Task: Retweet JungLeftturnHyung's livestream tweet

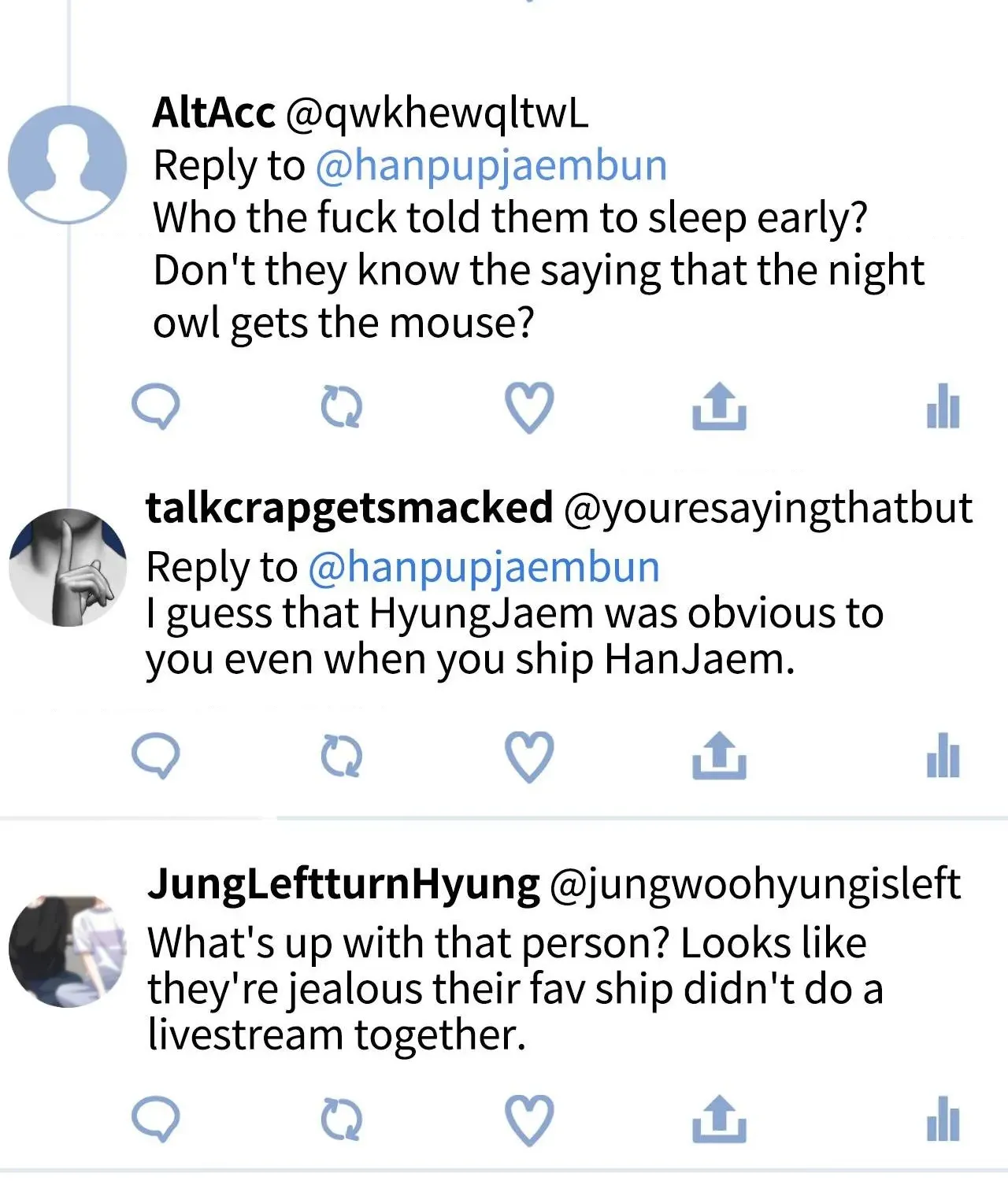Action: 341,1120
